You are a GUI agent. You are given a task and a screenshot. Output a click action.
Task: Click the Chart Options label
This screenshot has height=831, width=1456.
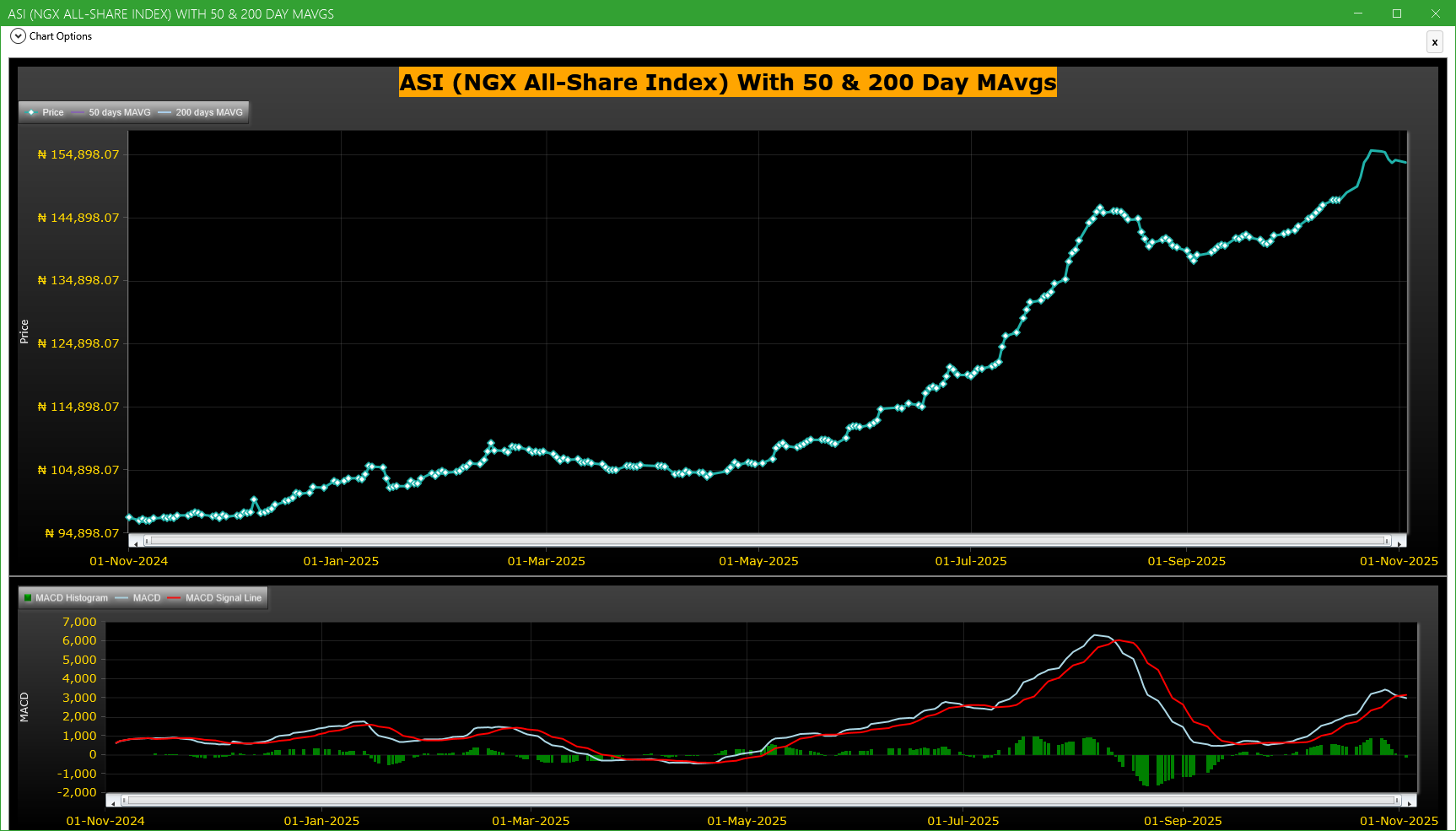point(61,36)
